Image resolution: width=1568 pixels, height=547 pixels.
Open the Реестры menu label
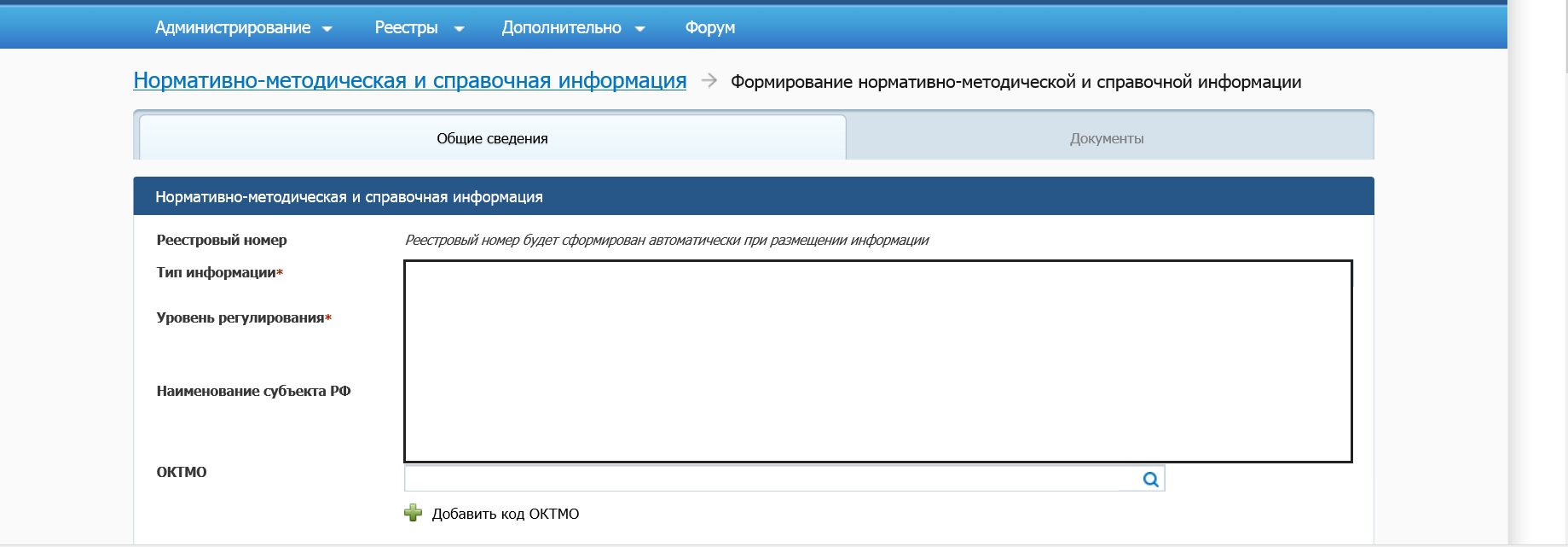click(x=406, y=27)
